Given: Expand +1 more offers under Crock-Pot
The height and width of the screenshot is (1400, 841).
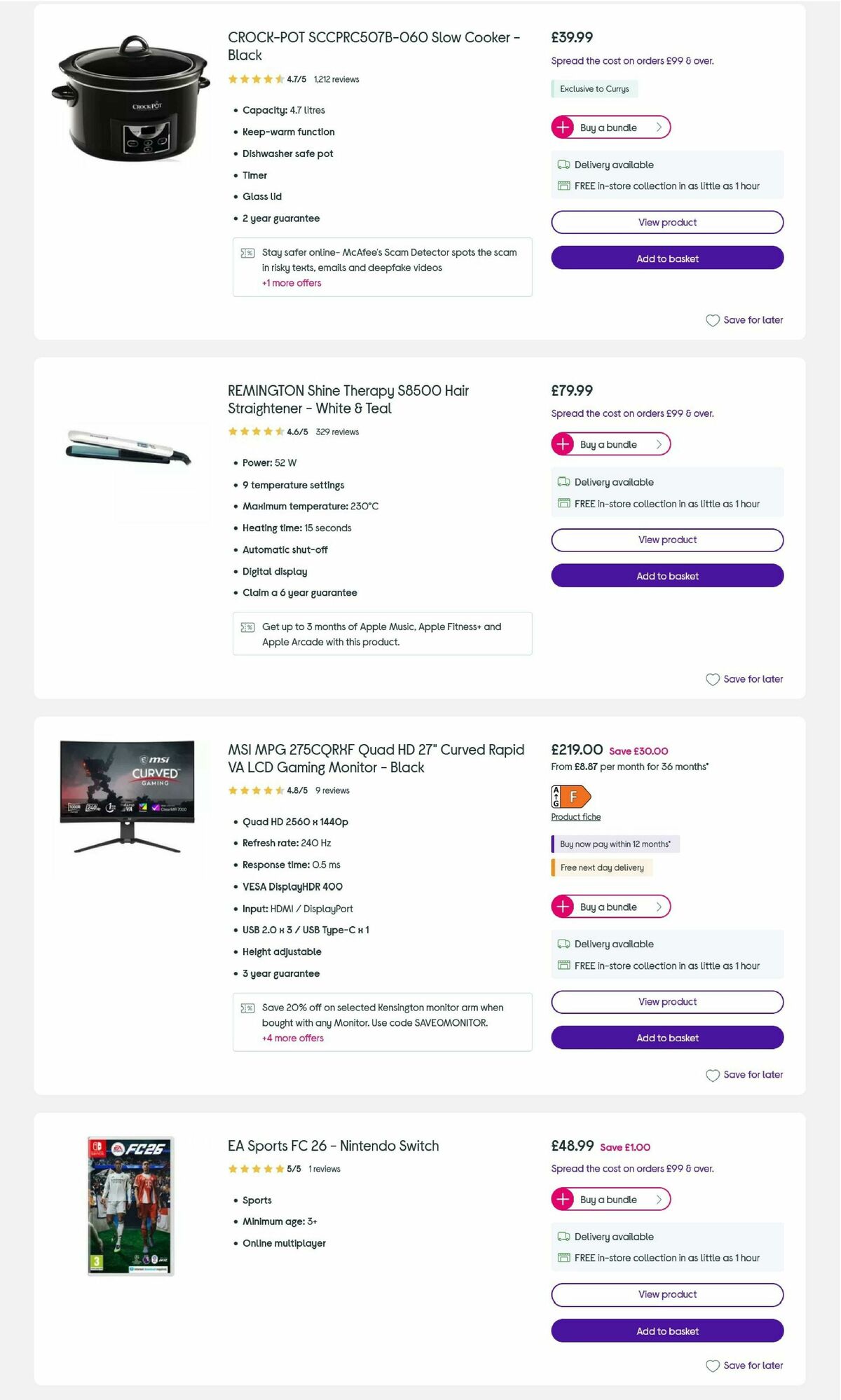Looking at the screenshot, I should [x=291, y=283].
